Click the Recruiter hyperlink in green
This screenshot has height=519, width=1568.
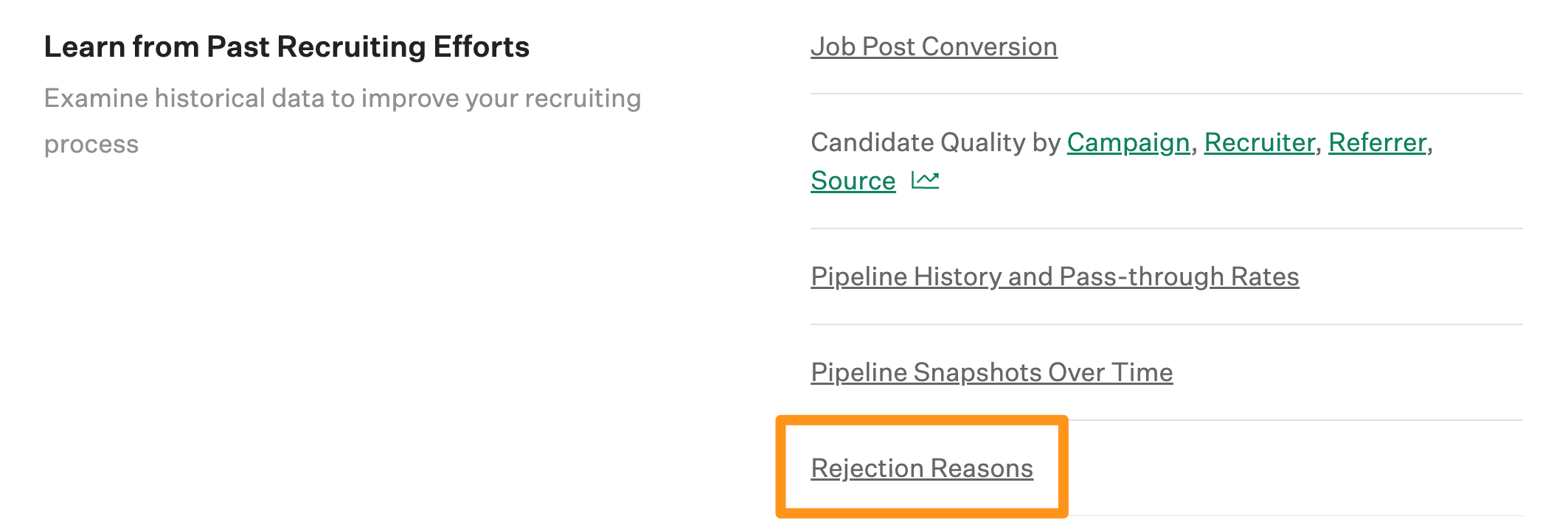[x=1260, y=143]
